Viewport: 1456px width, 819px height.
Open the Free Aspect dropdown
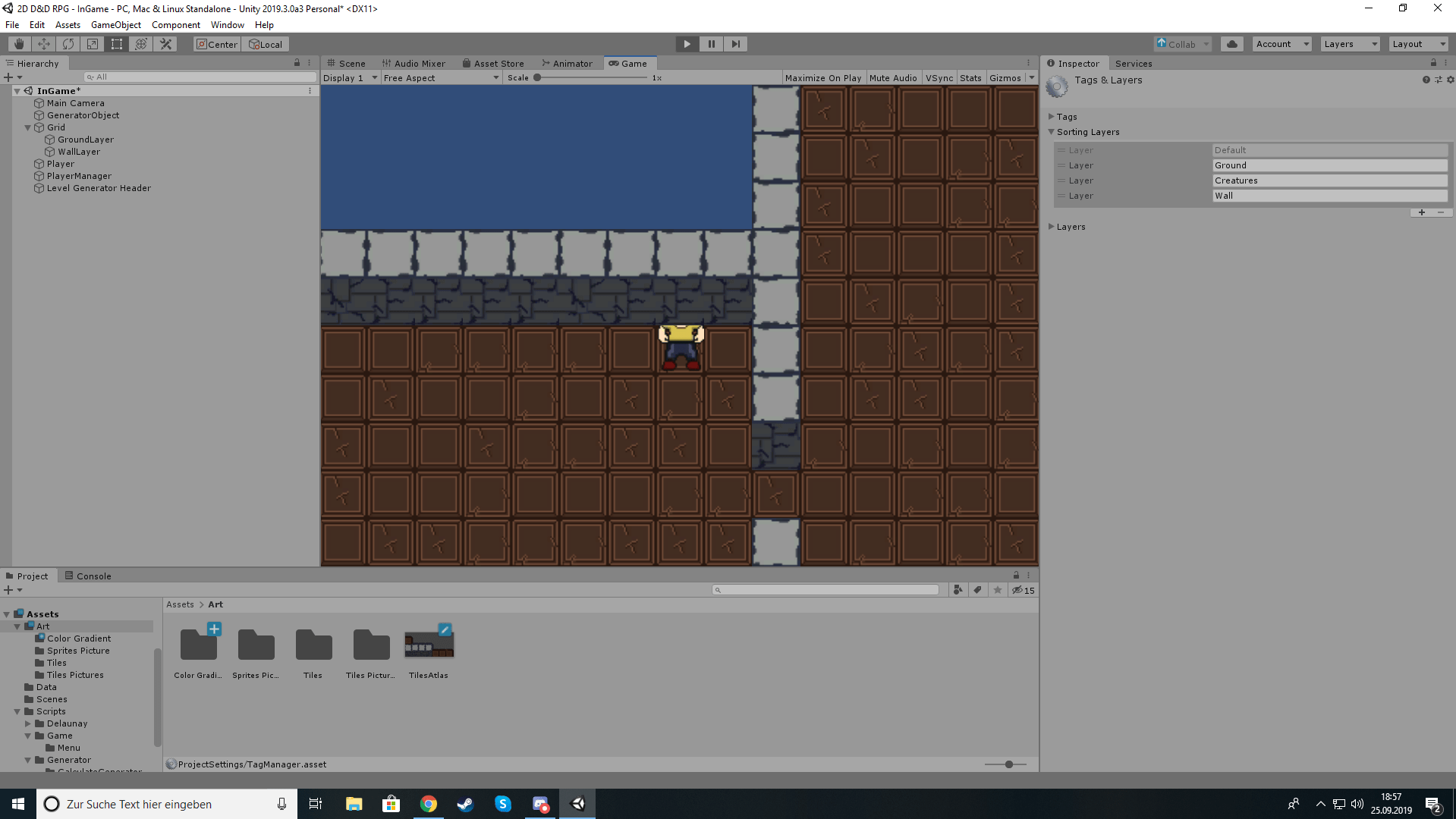440,77
